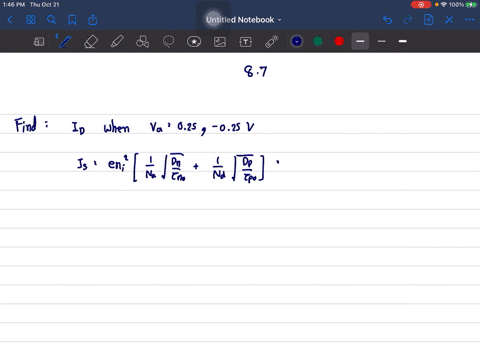The width and height of the screenshot is (480, 360).
Task: Tap the handwritten 8.7 heading
Action: 256,71
